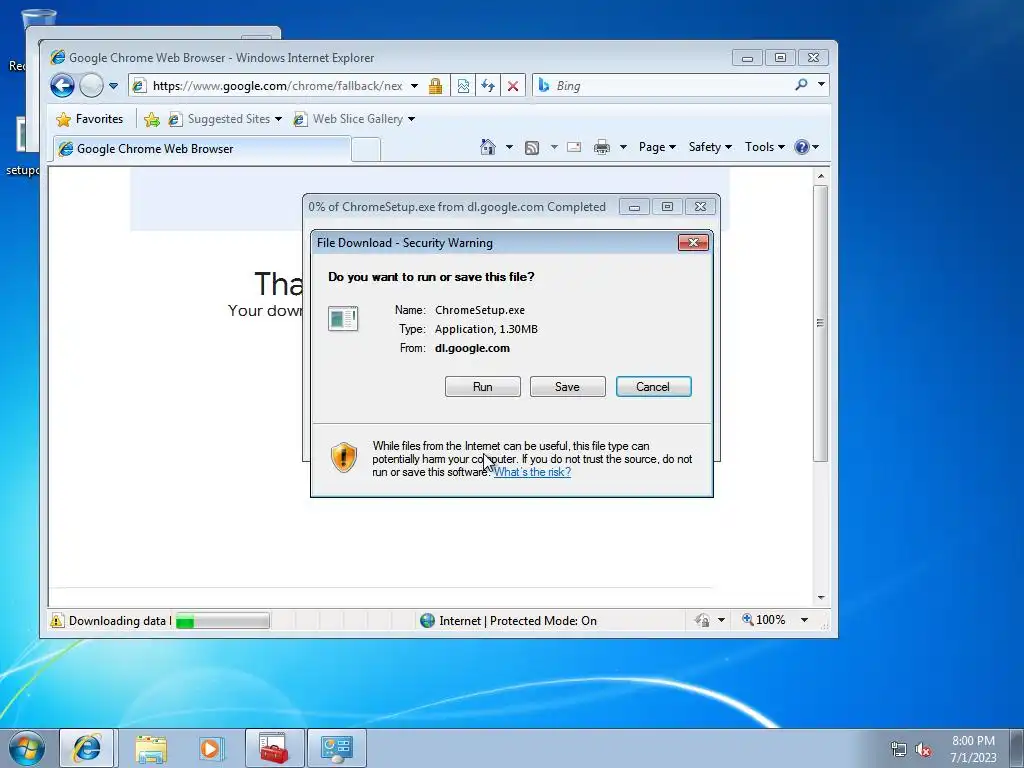The image size is (1024, 768).
Task: Open the Help question-mark menu
Action: 807,147
